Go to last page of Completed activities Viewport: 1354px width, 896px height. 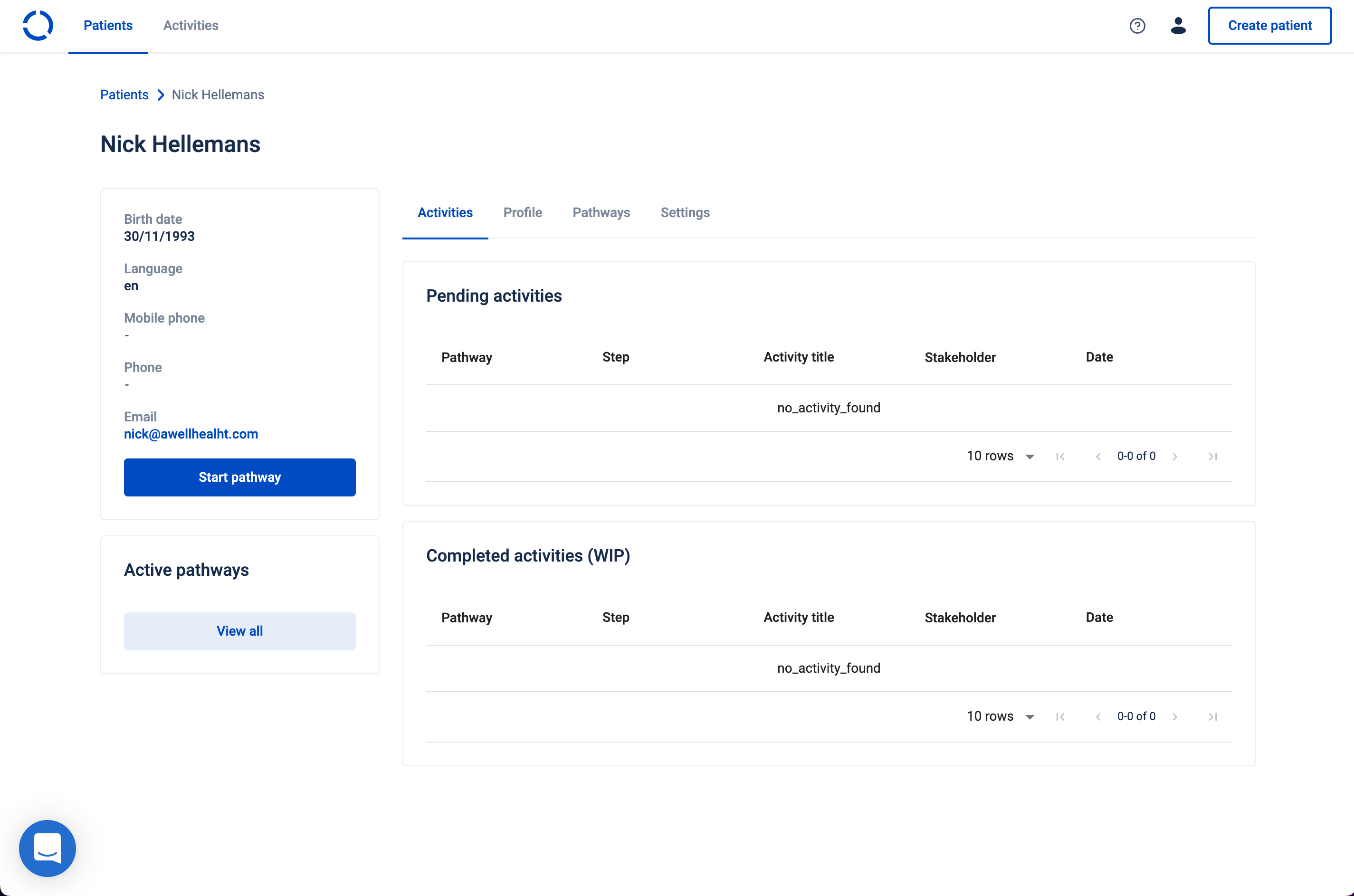point(1213,716)
